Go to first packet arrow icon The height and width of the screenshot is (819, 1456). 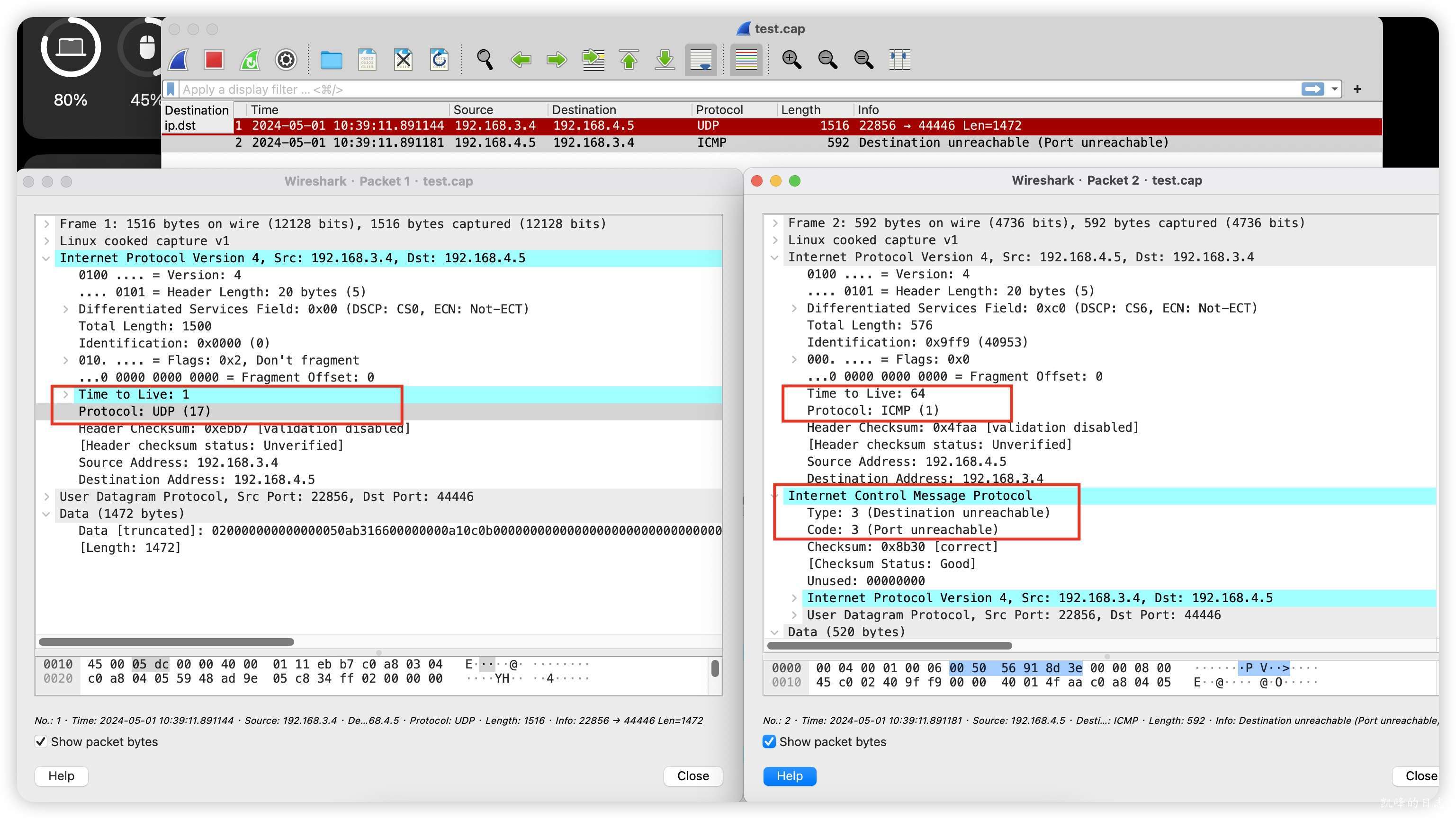[x=629, y=59]
